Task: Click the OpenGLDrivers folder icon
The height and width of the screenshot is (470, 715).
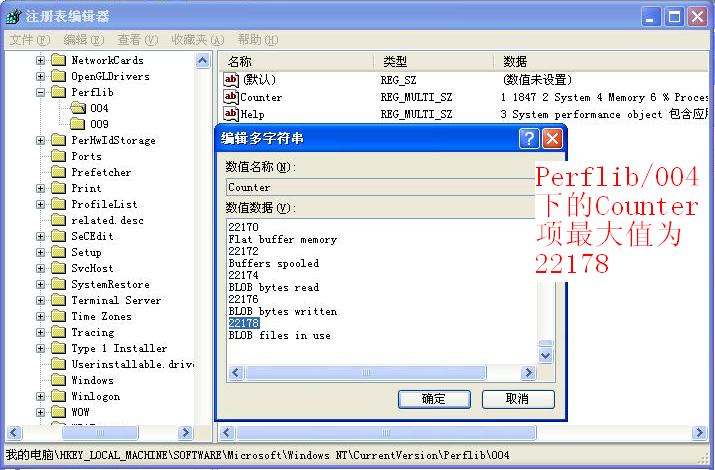Action: point(58,76)
